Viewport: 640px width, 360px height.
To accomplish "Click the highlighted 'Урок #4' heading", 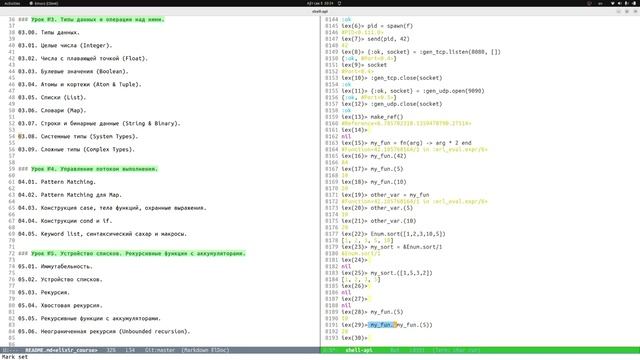I will point(94,169).
